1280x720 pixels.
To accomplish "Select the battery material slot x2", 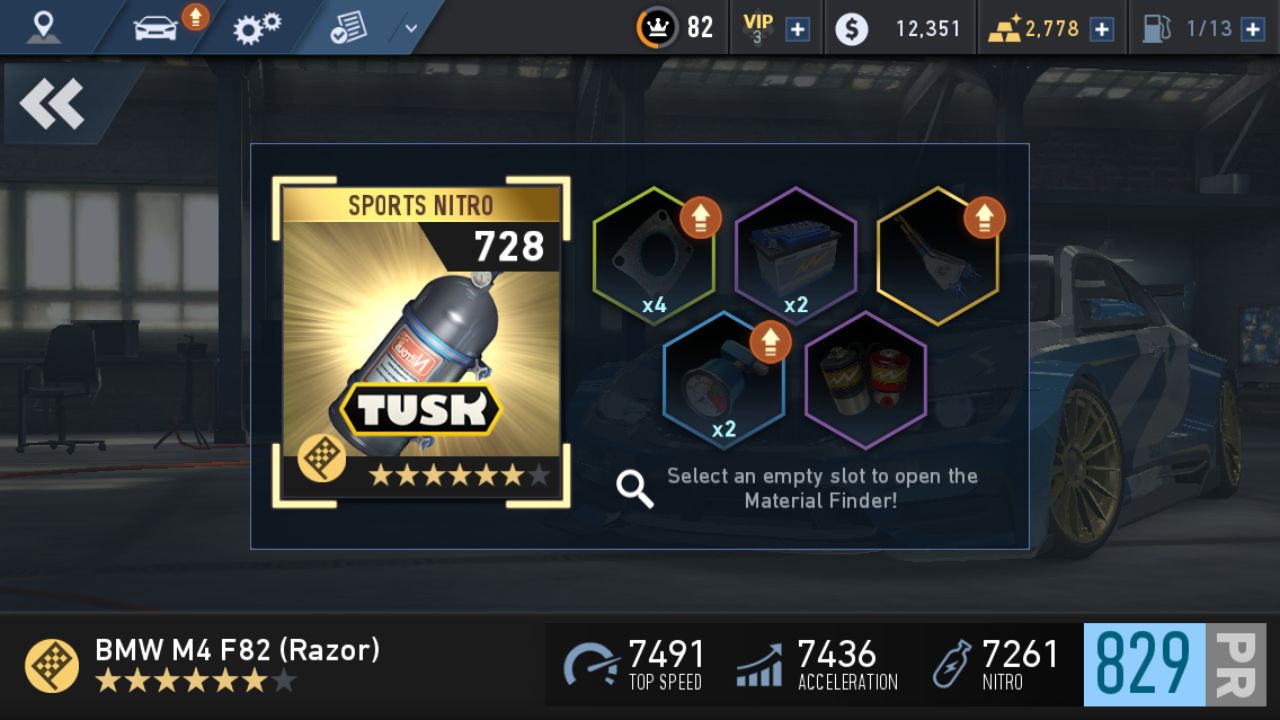I will tap(796, 256).
